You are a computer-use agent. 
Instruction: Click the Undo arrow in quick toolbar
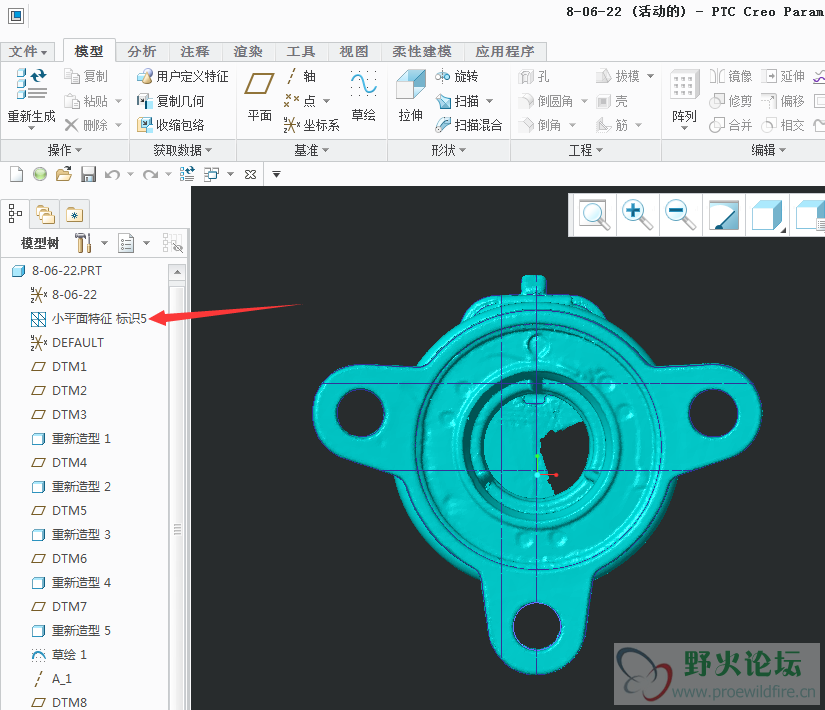(x=112, y=174)
